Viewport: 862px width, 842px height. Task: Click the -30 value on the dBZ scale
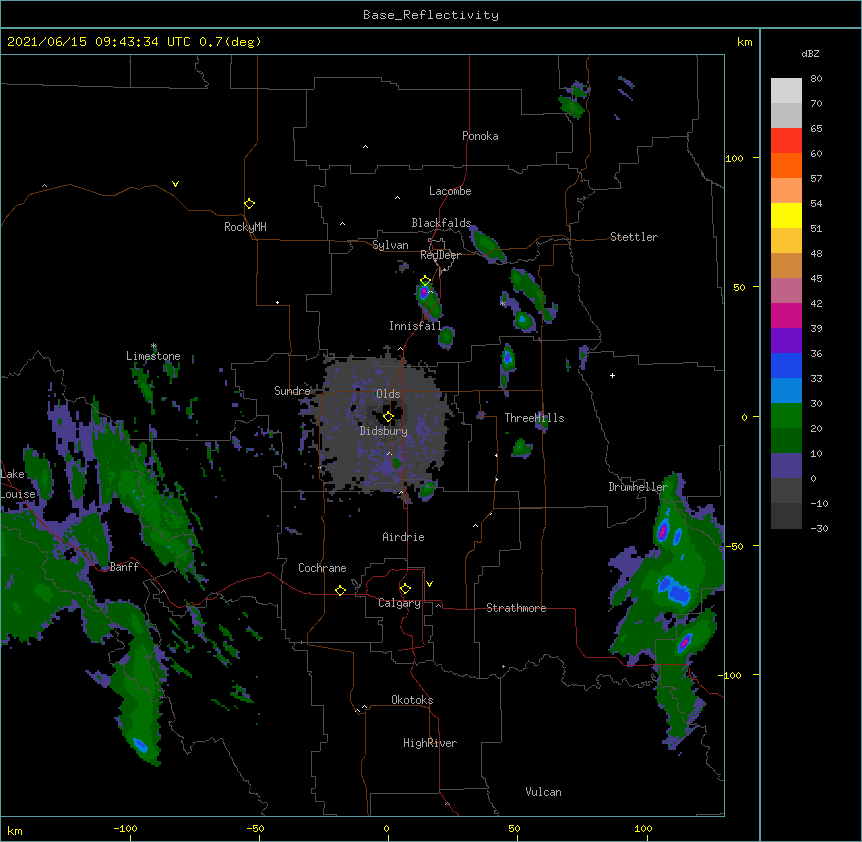[819, 528]
